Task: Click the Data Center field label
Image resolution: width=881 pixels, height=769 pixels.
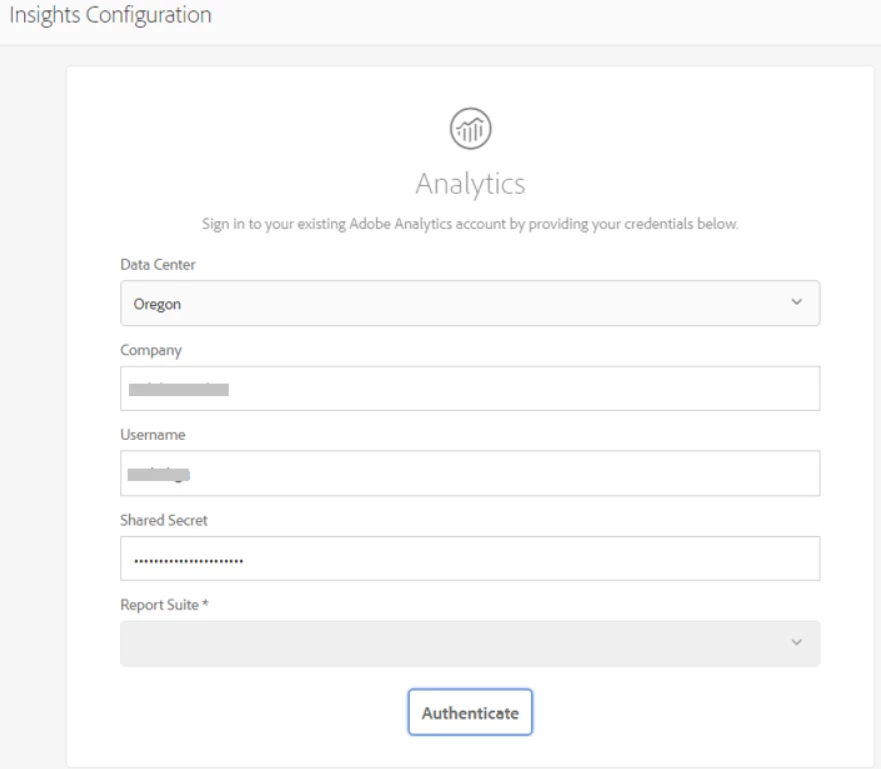Action: pos(158,265)
